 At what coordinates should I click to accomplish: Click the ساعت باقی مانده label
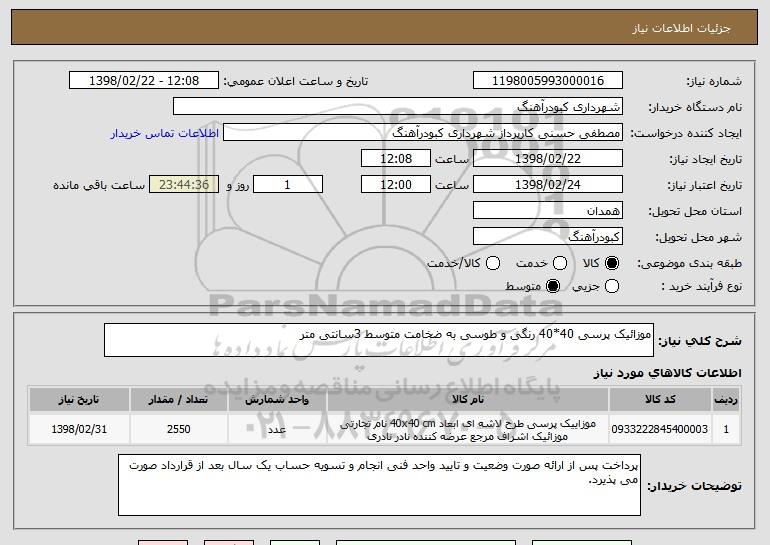99,185
